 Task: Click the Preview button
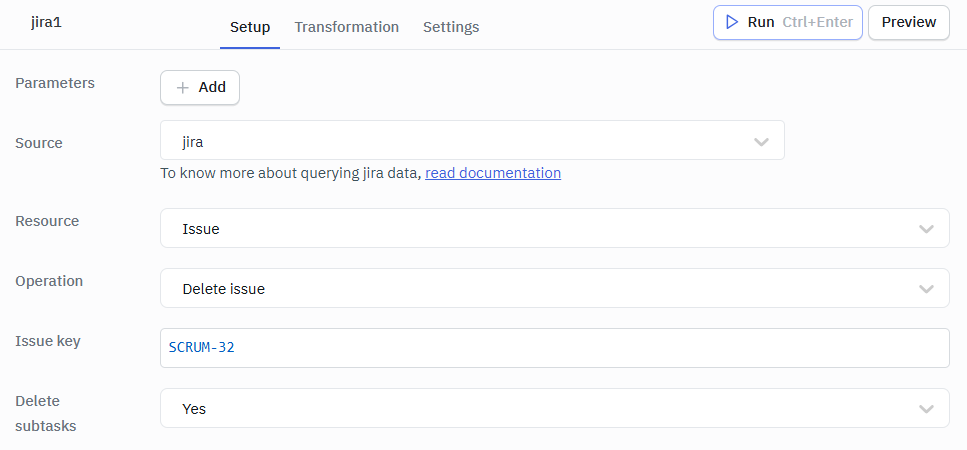(x=908, y=22)
